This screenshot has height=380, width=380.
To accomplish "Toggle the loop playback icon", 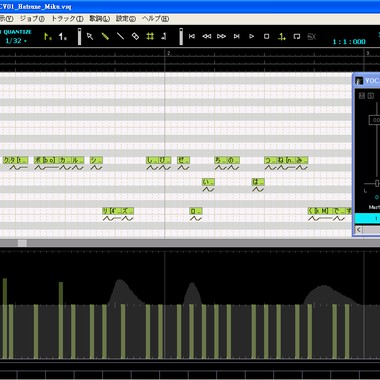I will 296,36.
